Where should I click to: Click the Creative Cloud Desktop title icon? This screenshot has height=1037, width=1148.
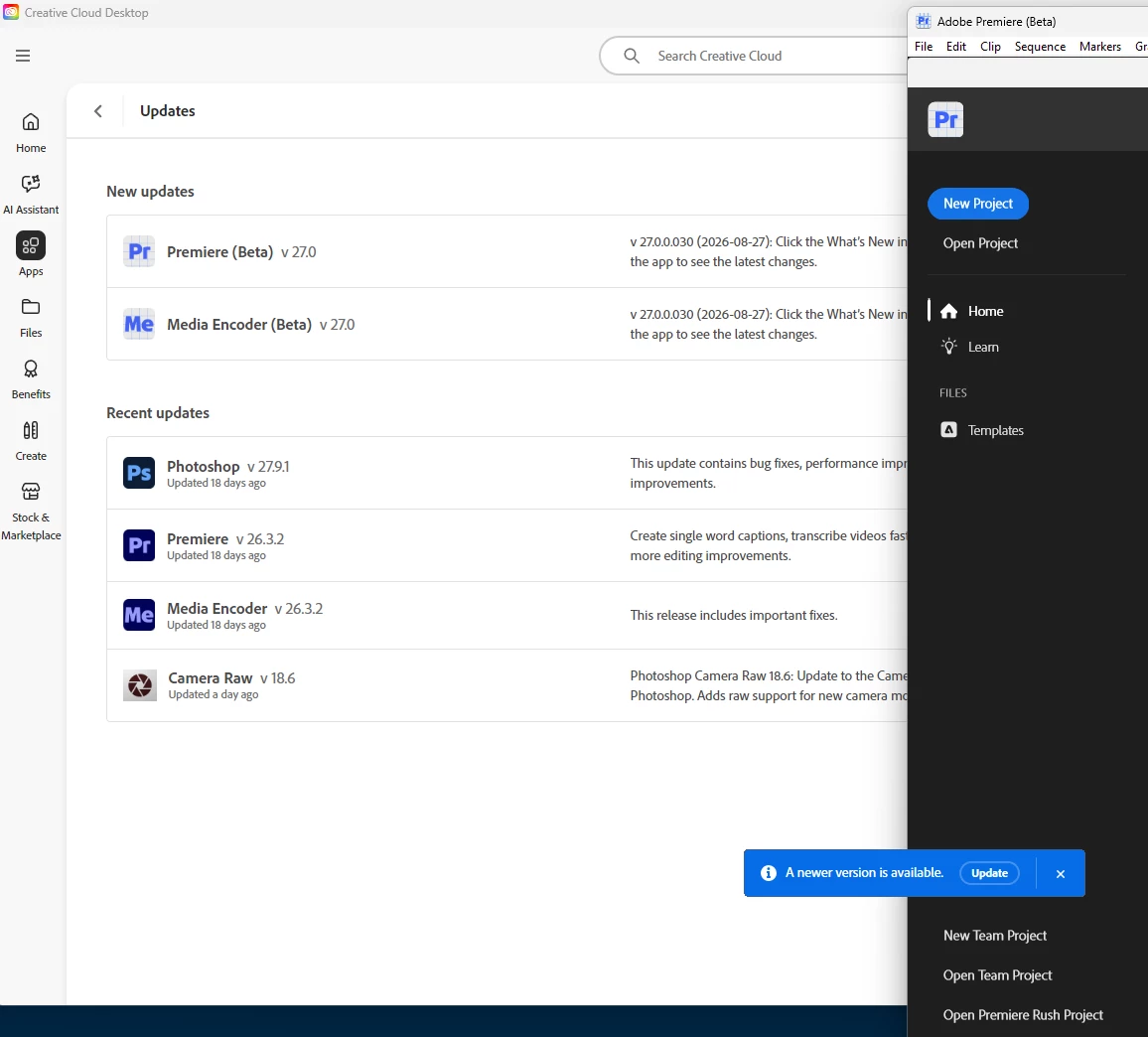[x=11, y=13]
